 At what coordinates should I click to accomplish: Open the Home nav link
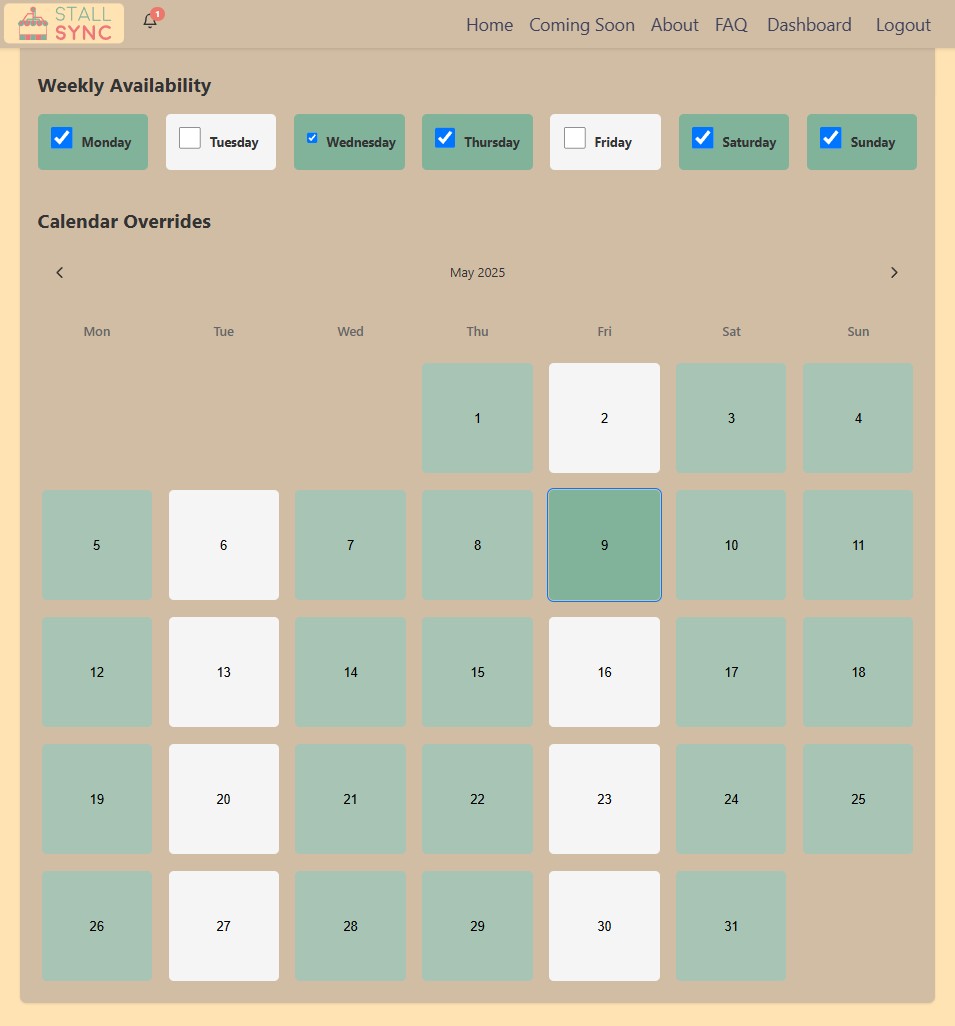tap(490, 25)
